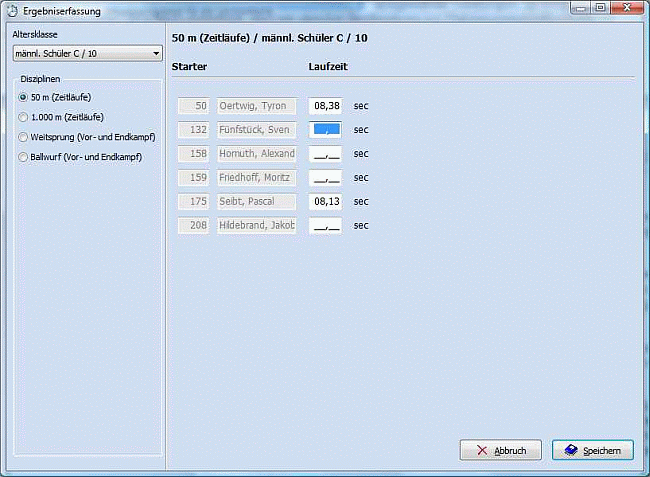650x477 pixels.
Task: Enter time field for Friedhoff, Moritz
Action: coord(325,178)
